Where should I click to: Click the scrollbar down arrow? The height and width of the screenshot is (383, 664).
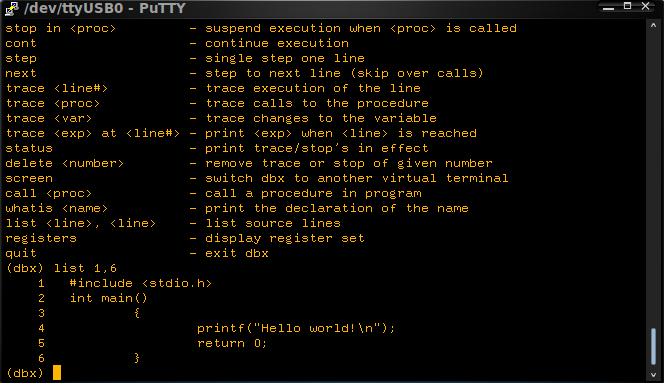(x=653, y=375)
